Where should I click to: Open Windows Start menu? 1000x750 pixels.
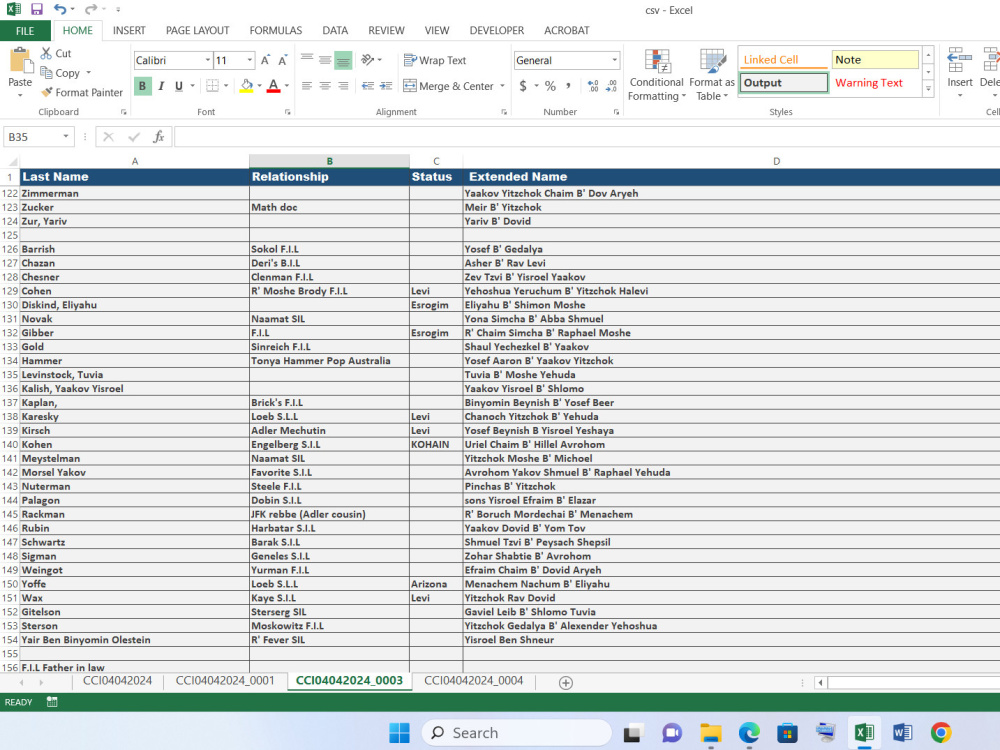[x=399, y=733]
